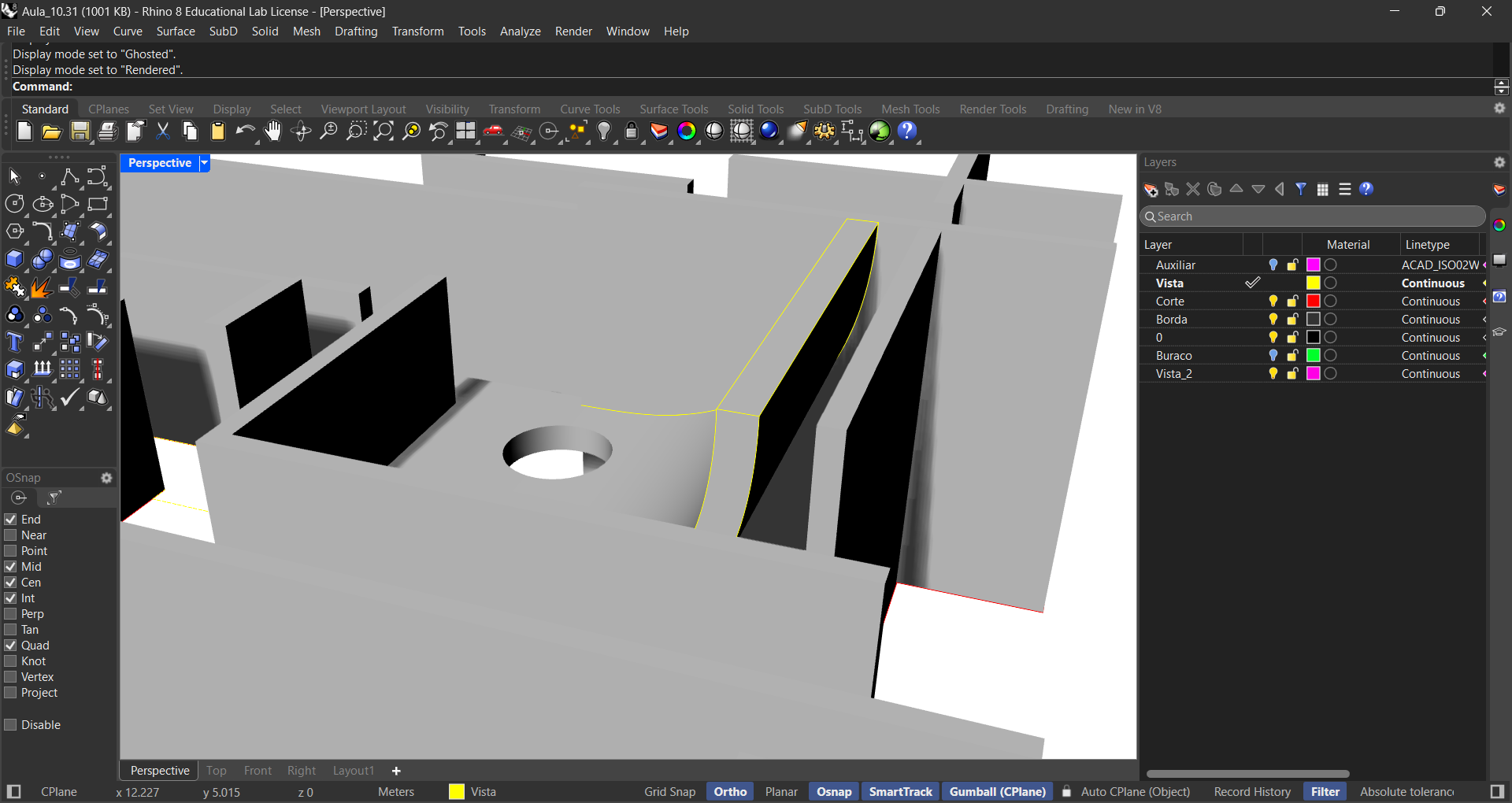The width and height of the screenshot is (1512, 803).
Task: Open Linetype dropdown for Corte layer
Action: [x=1430, y=302]
